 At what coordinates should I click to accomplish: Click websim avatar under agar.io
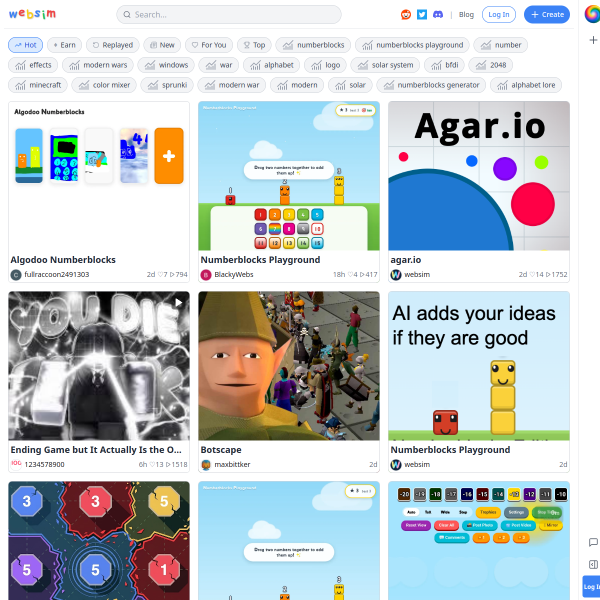(x=396, y=274)
